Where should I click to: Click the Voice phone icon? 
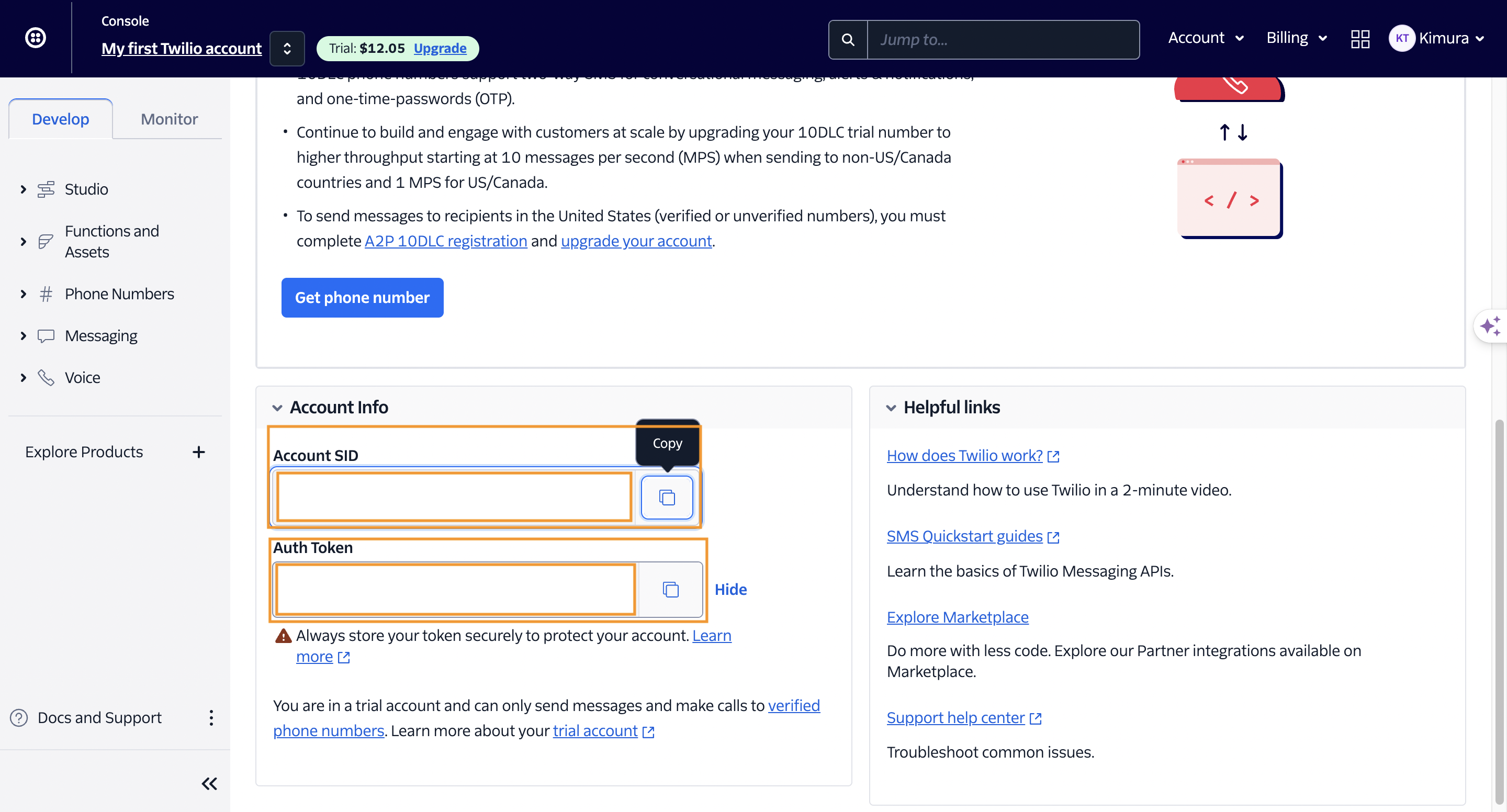(x=46, y=377)
